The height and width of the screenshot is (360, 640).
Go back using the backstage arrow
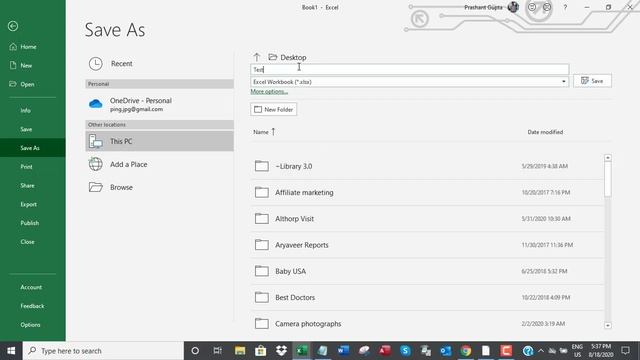[x=13, y=26]
